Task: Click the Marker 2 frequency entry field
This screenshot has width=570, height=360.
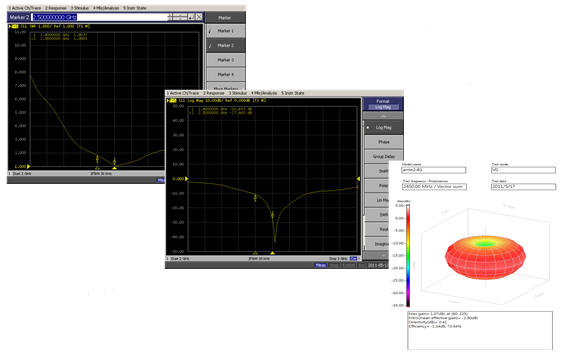Action: (x=99, y=17)
